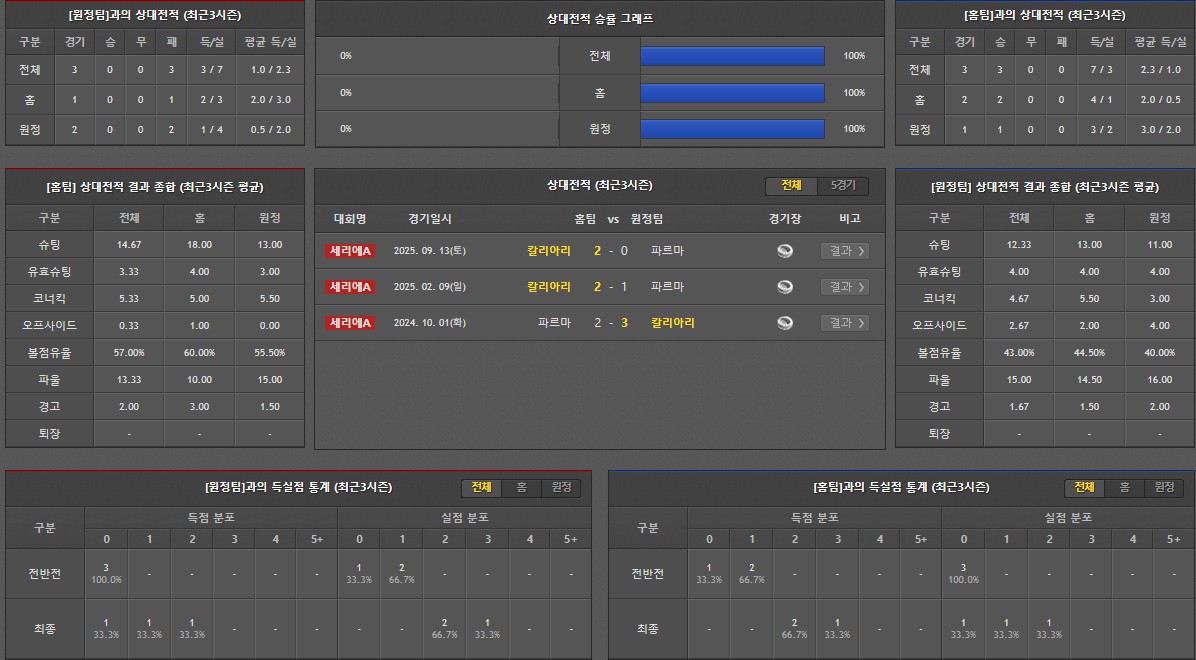Click stadium icon for 2025. 09. 13 match
Image resolution: width=1196 pixels, height=660 pixels.
tap(785, 251)
